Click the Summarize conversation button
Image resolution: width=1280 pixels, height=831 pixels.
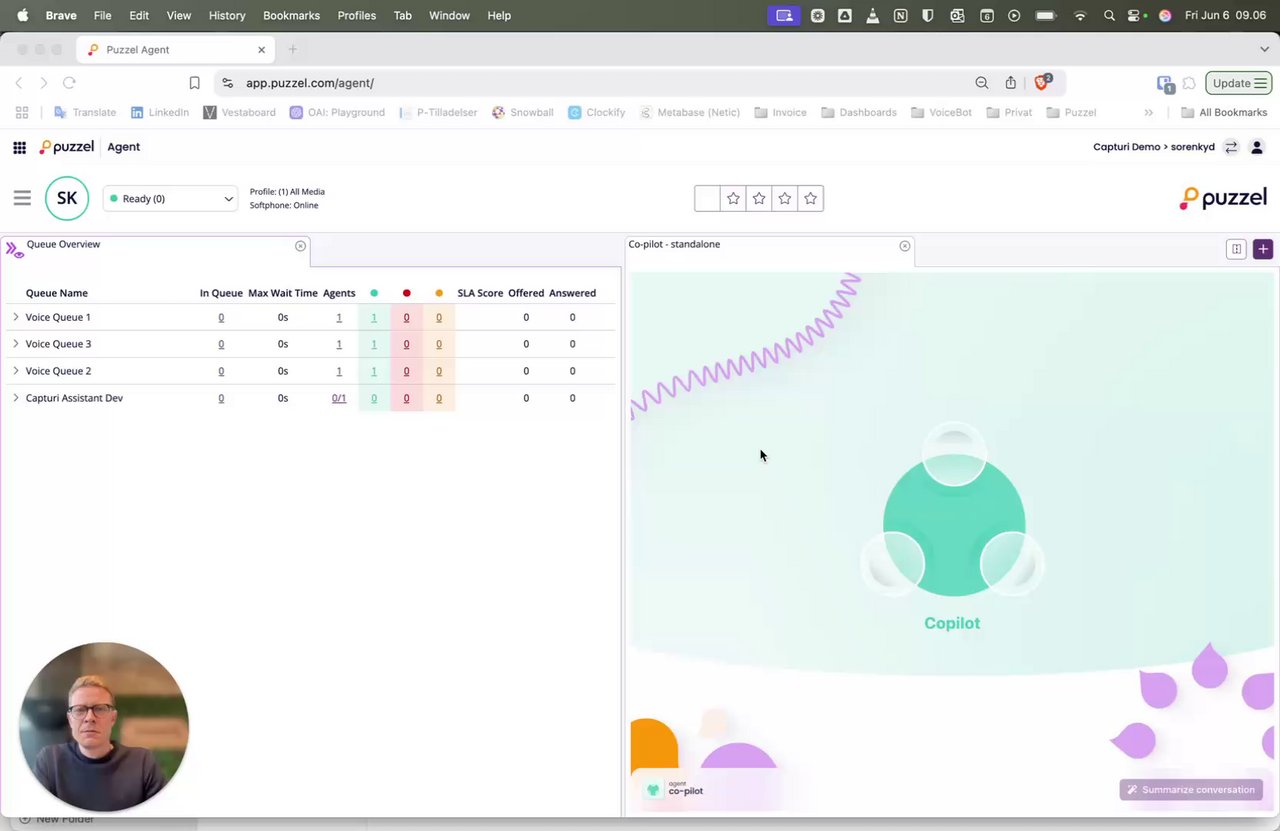tap(1190, 790)
